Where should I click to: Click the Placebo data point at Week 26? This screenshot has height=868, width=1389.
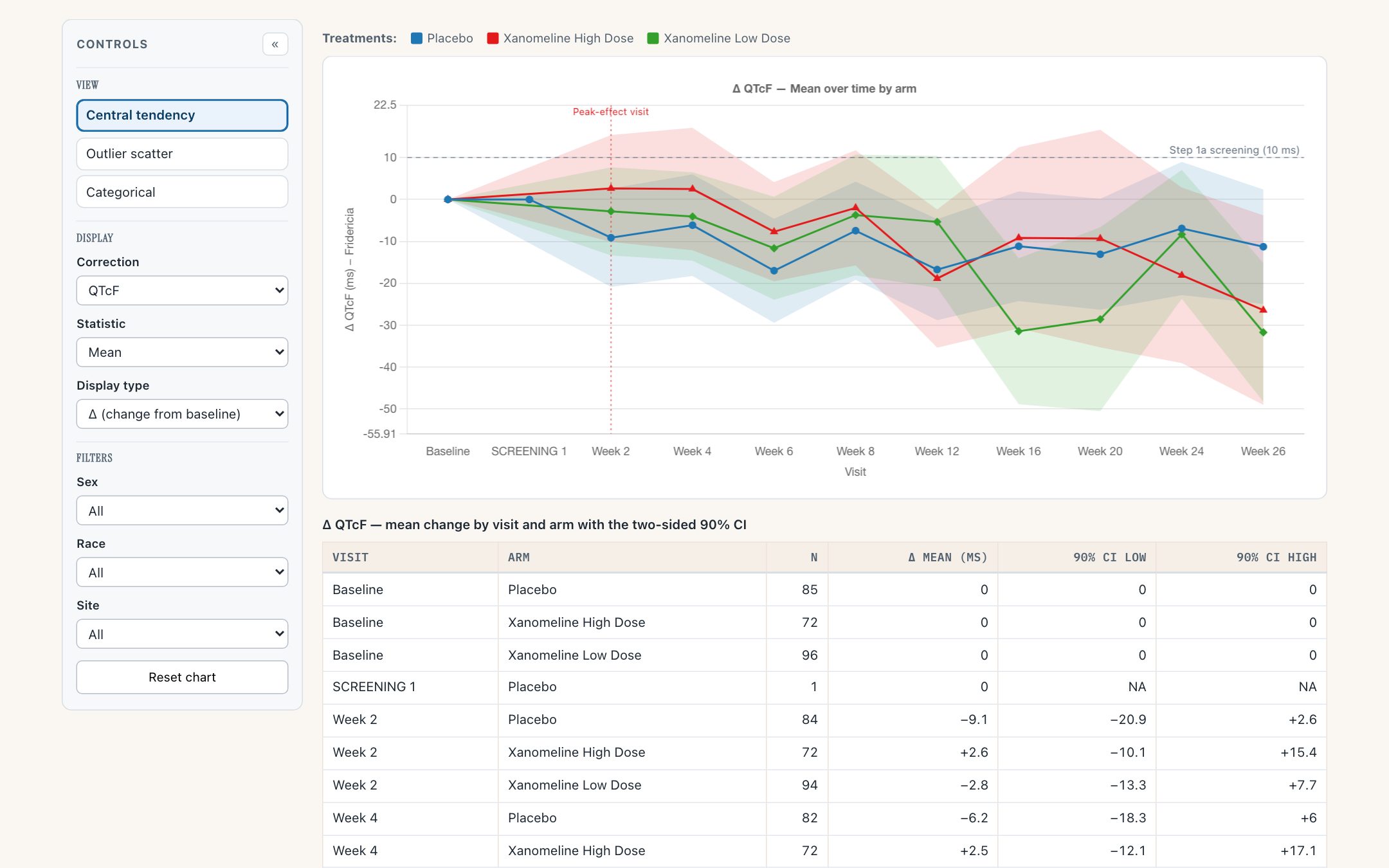click(x=1263, y=247)
